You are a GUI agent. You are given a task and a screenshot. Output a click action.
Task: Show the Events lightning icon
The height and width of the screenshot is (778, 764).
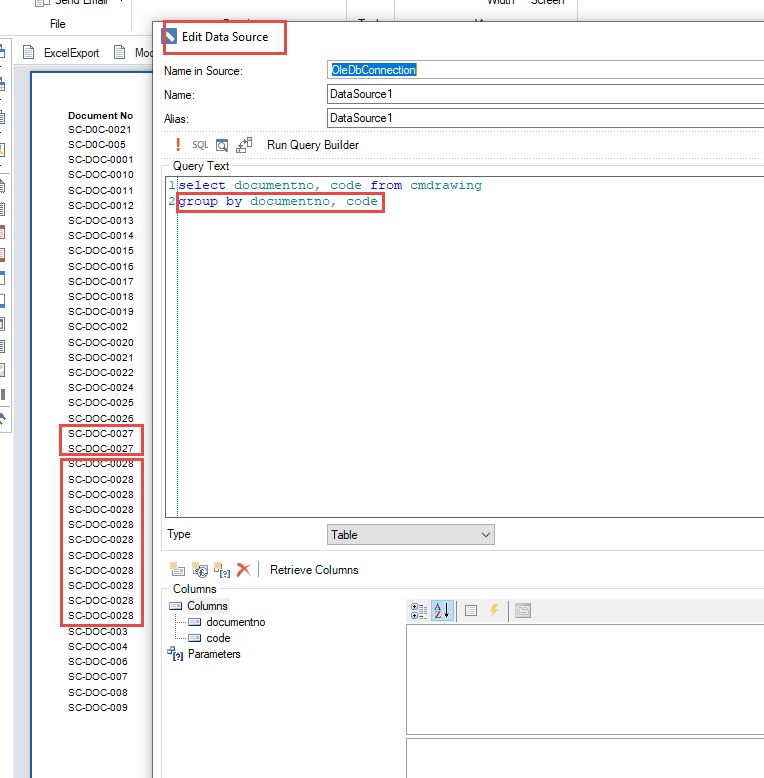(x=494, y=610)
